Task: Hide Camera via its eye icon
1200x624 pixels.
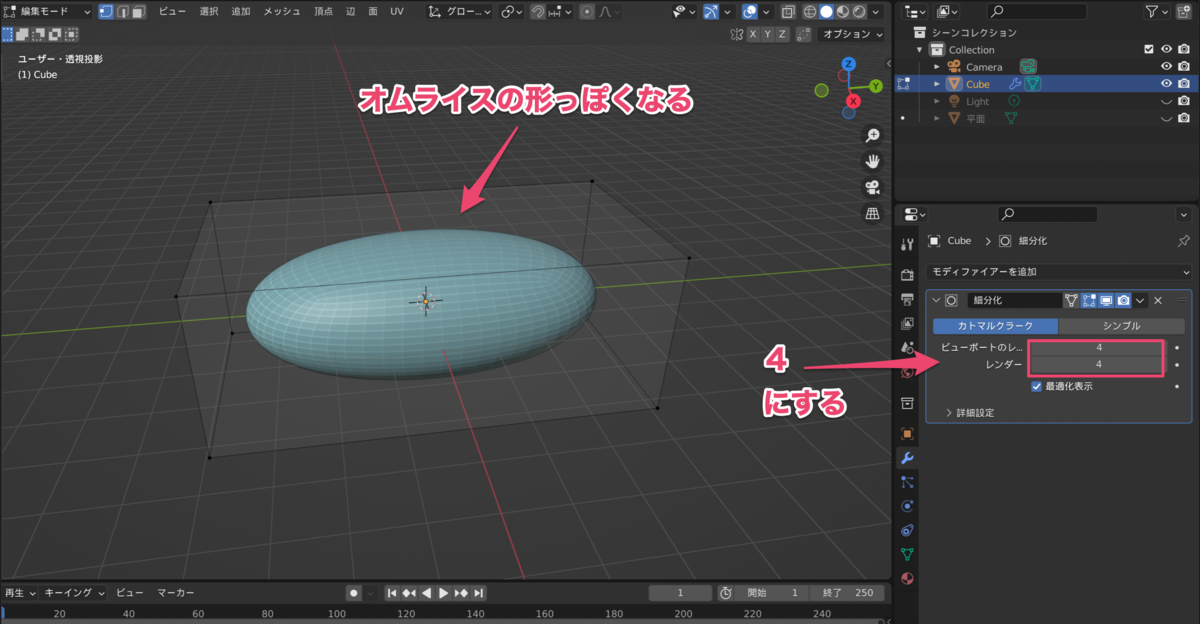Action: pos(1166,67)
